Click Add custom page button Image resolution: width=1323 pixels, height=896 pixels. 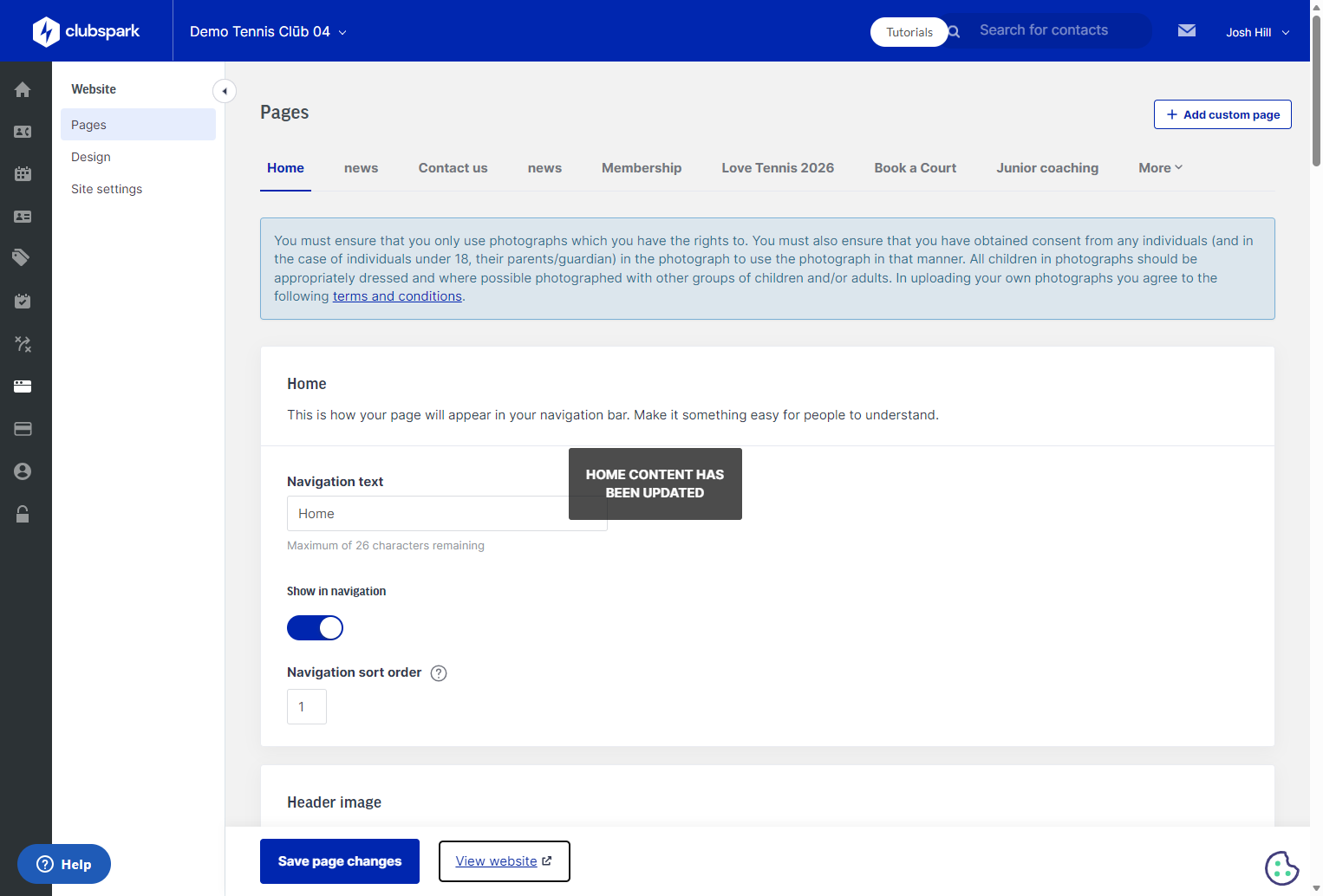tap(1222, 114)
